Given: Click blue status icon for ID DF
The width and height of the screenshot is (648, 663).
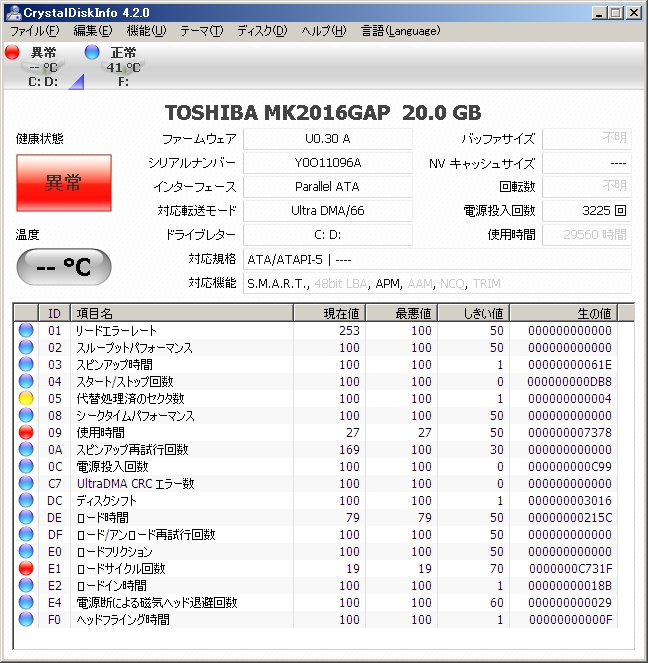Looking at the screenshot, I should click(26, 534).
